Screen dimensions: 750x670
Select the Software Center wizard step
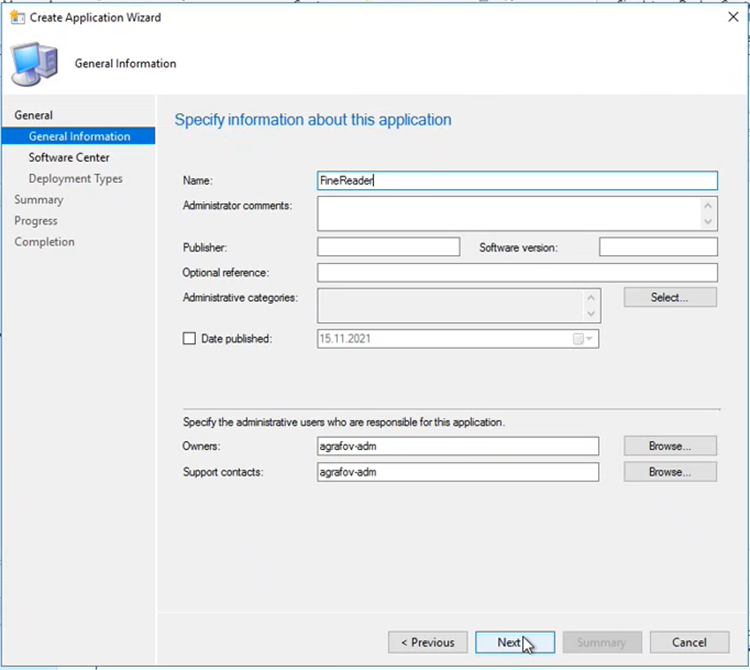pos(69,157)
